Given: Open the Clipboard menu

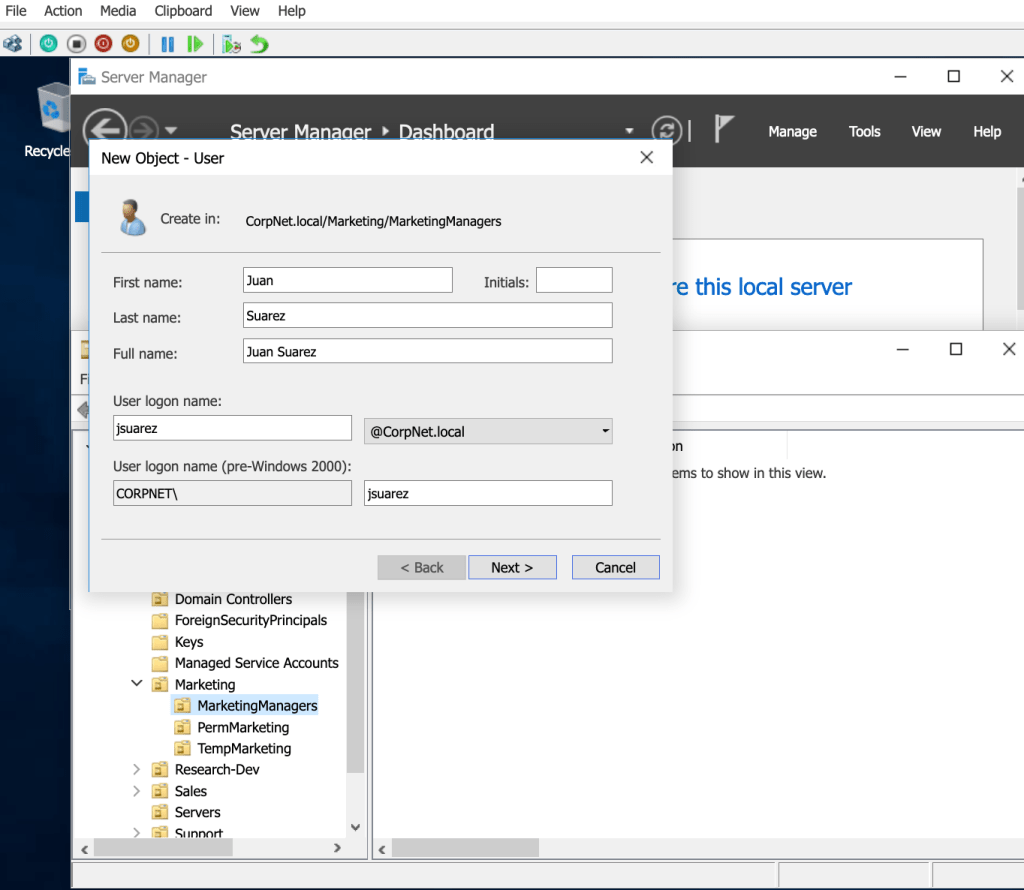Looking at the screenshot, I should (183, 11).
